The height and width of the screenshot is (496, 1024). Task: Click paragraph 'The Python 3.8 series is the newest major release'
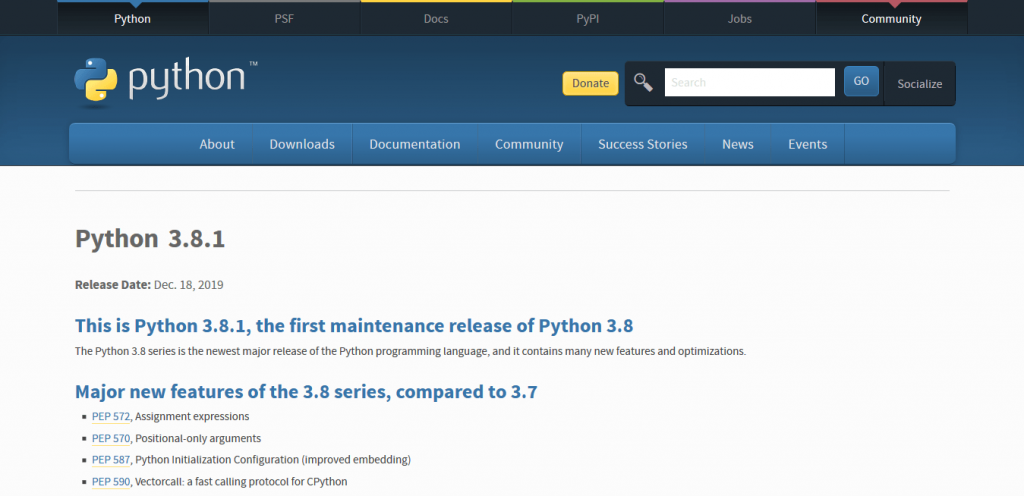(x=410, y=351)
